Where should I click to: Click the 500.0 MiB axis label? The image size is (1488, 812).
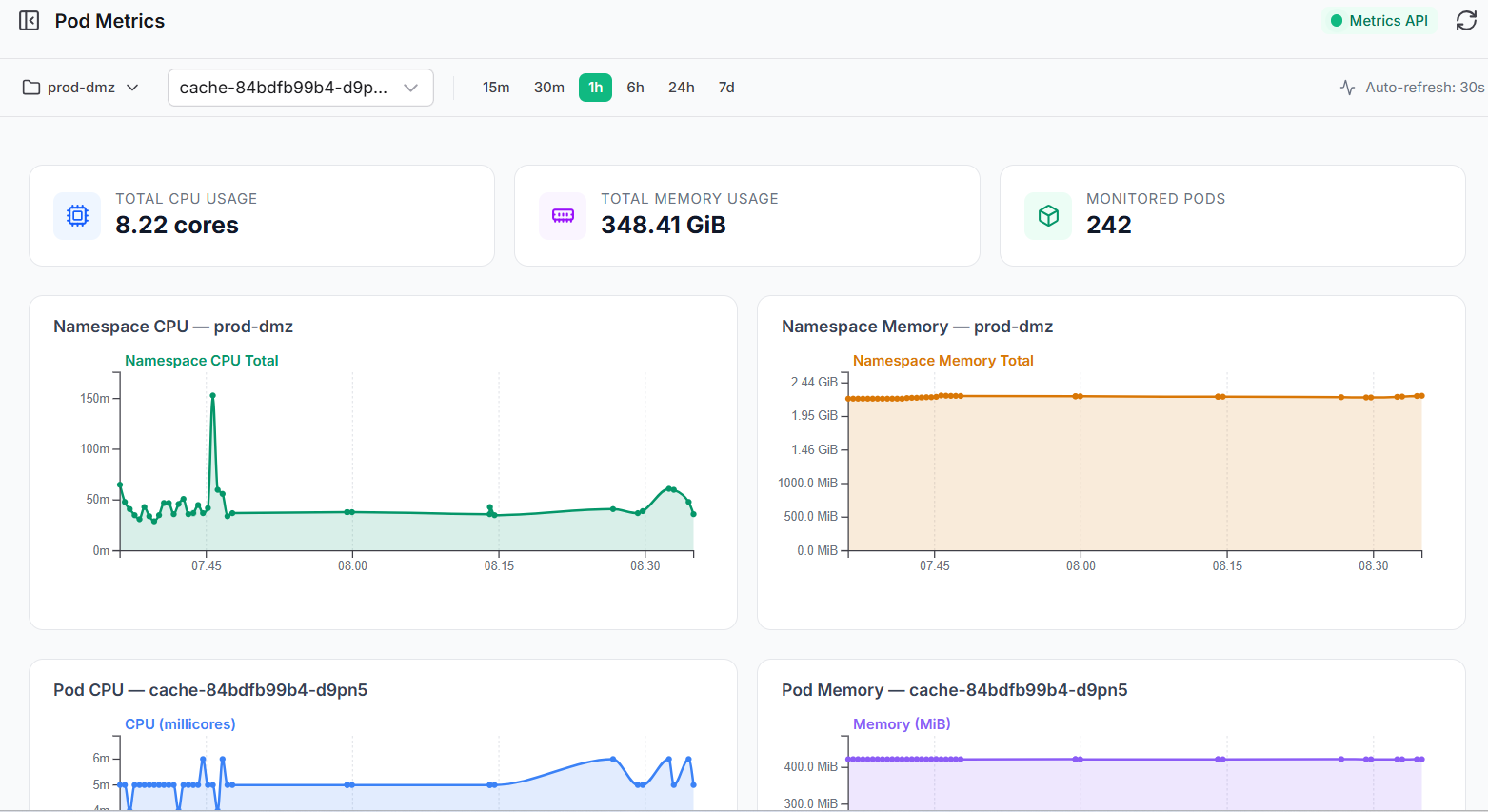tap(811, 517)
